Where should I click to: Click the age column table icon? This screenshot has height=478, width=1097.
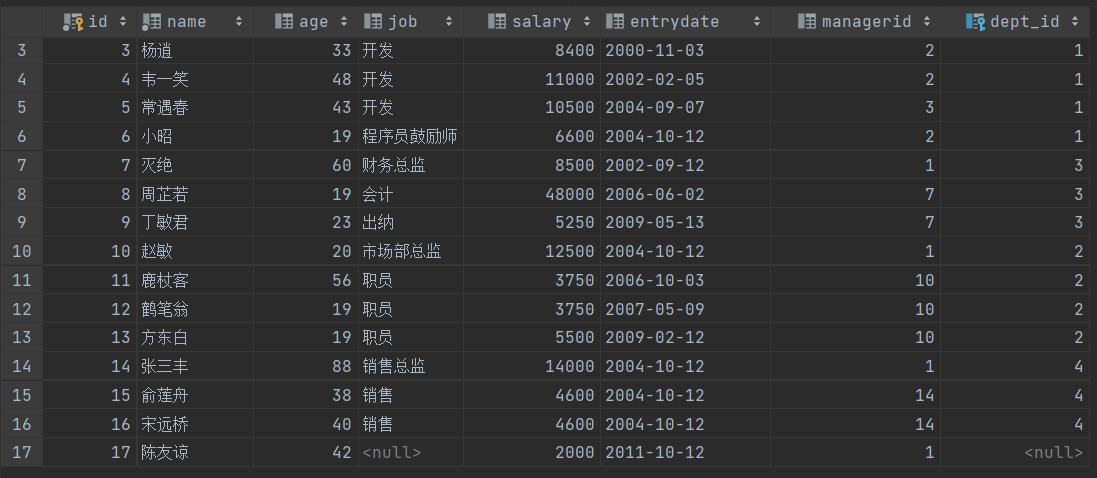coord(283,22)
